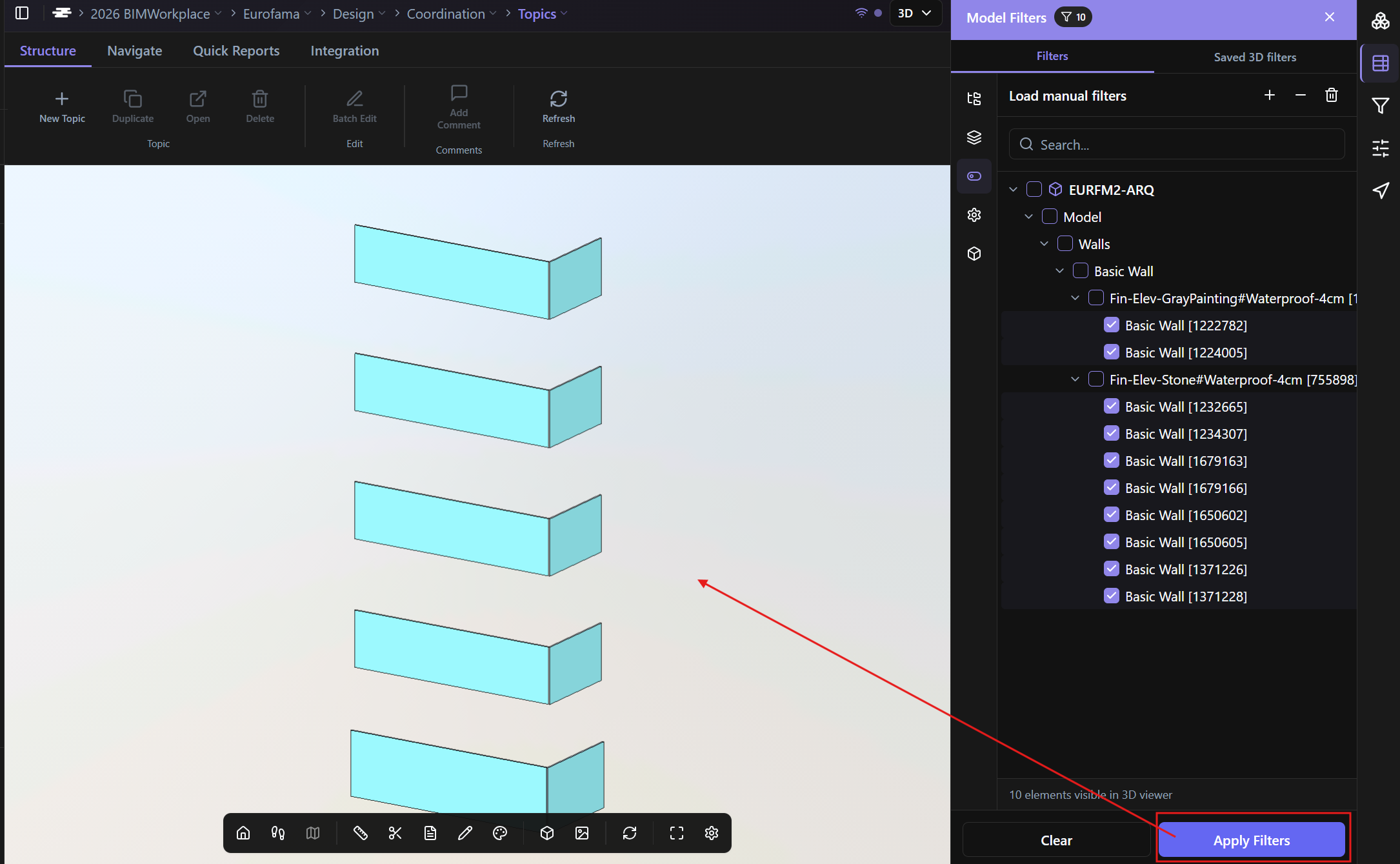Click the Apply Filters button

pos(1252,840)
